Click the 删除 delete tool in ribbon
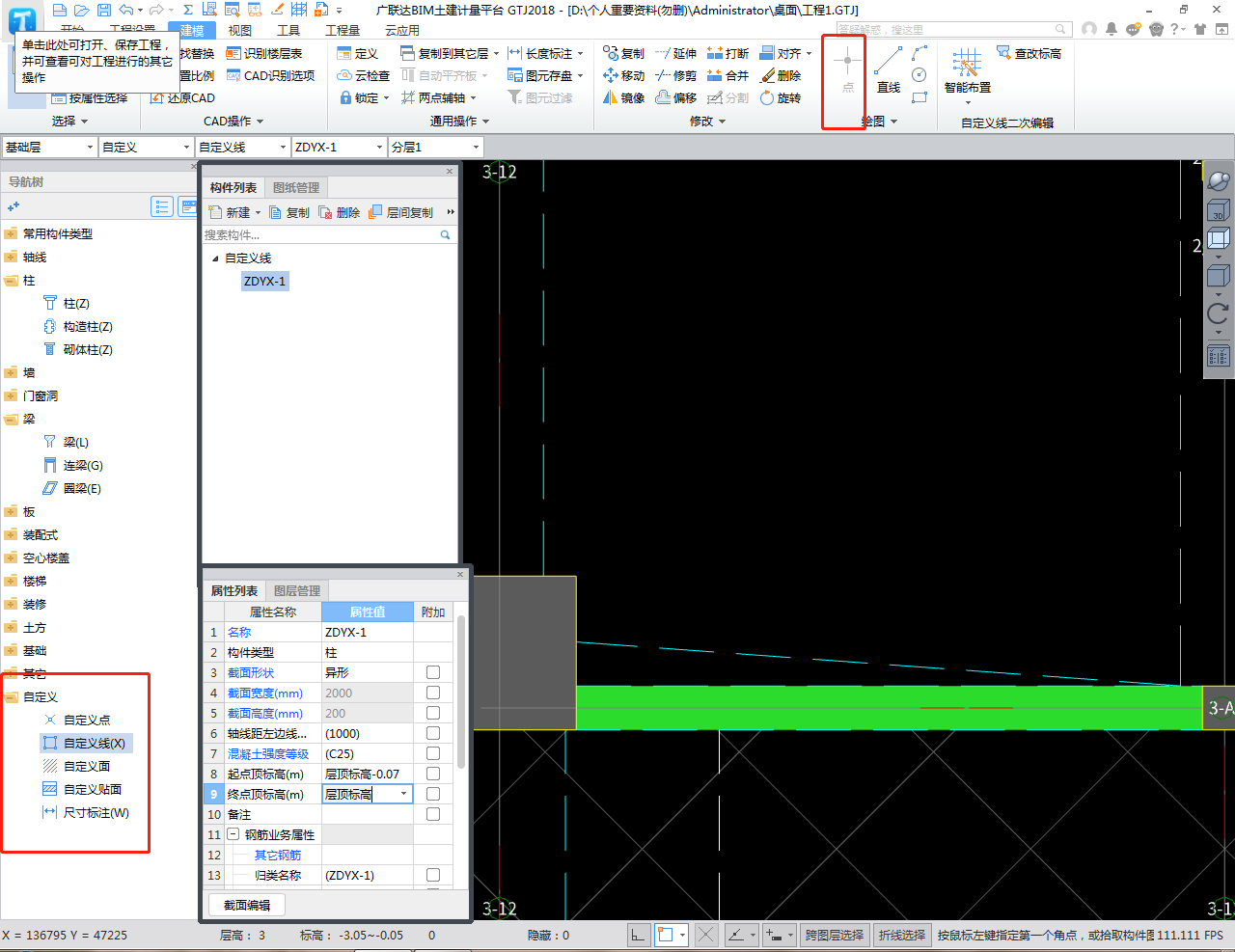This screenshot has width=1235, height=952. tap(781, 75)
